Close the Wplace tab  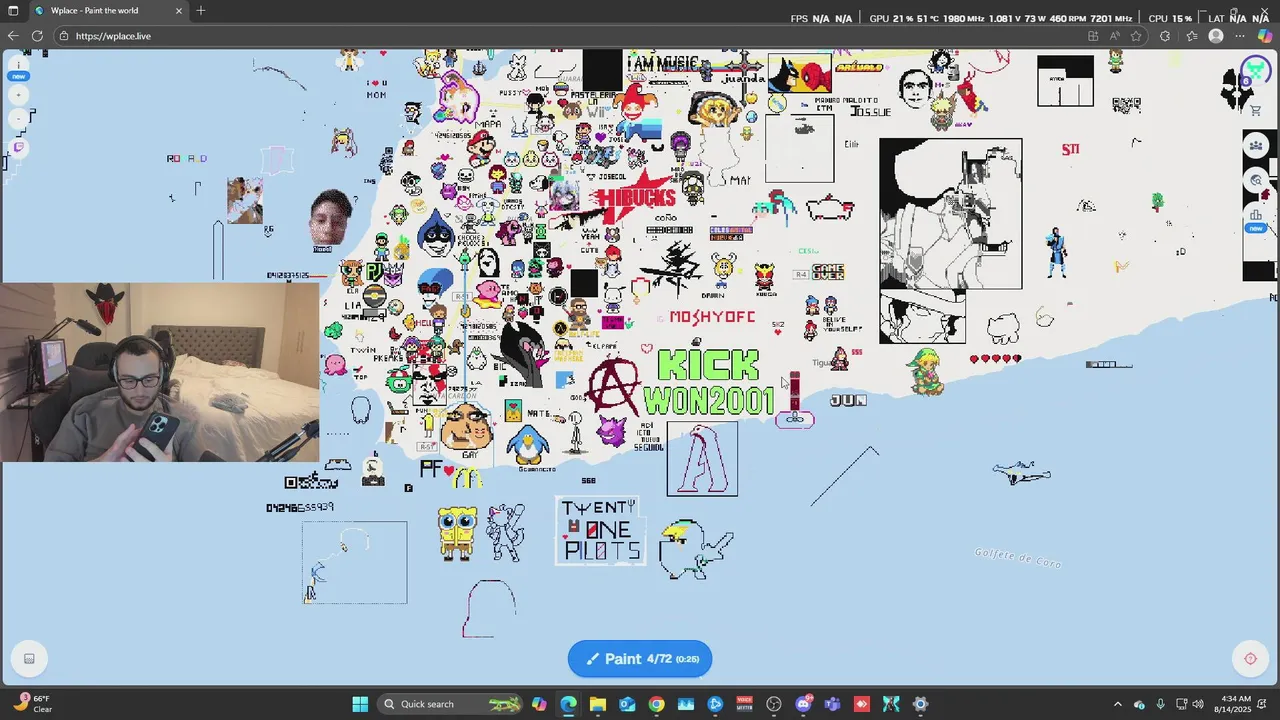(x=179, y=11)
